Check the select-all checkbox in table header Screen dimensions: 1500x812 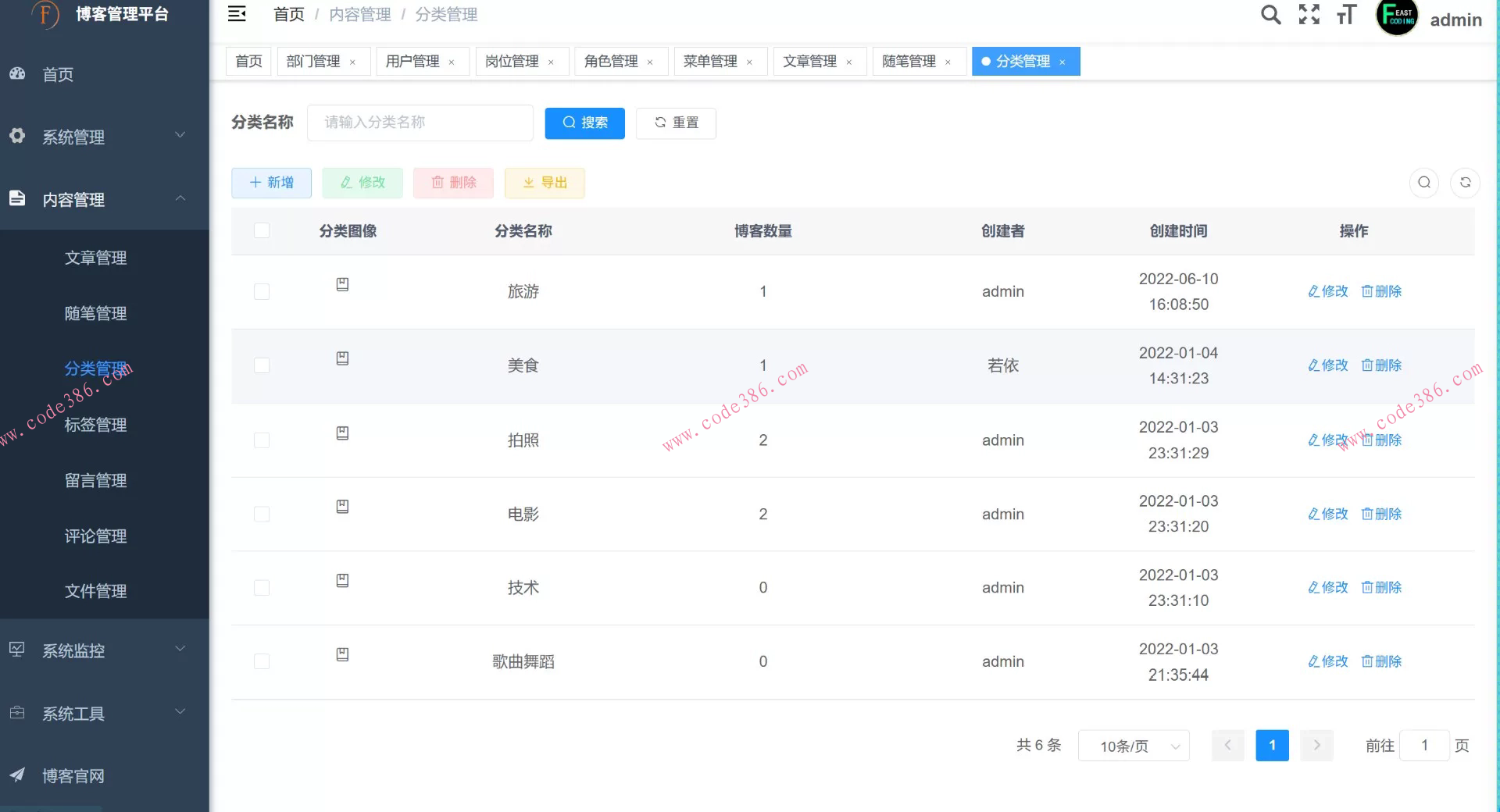pyautogui.click(x=262, y=231)
